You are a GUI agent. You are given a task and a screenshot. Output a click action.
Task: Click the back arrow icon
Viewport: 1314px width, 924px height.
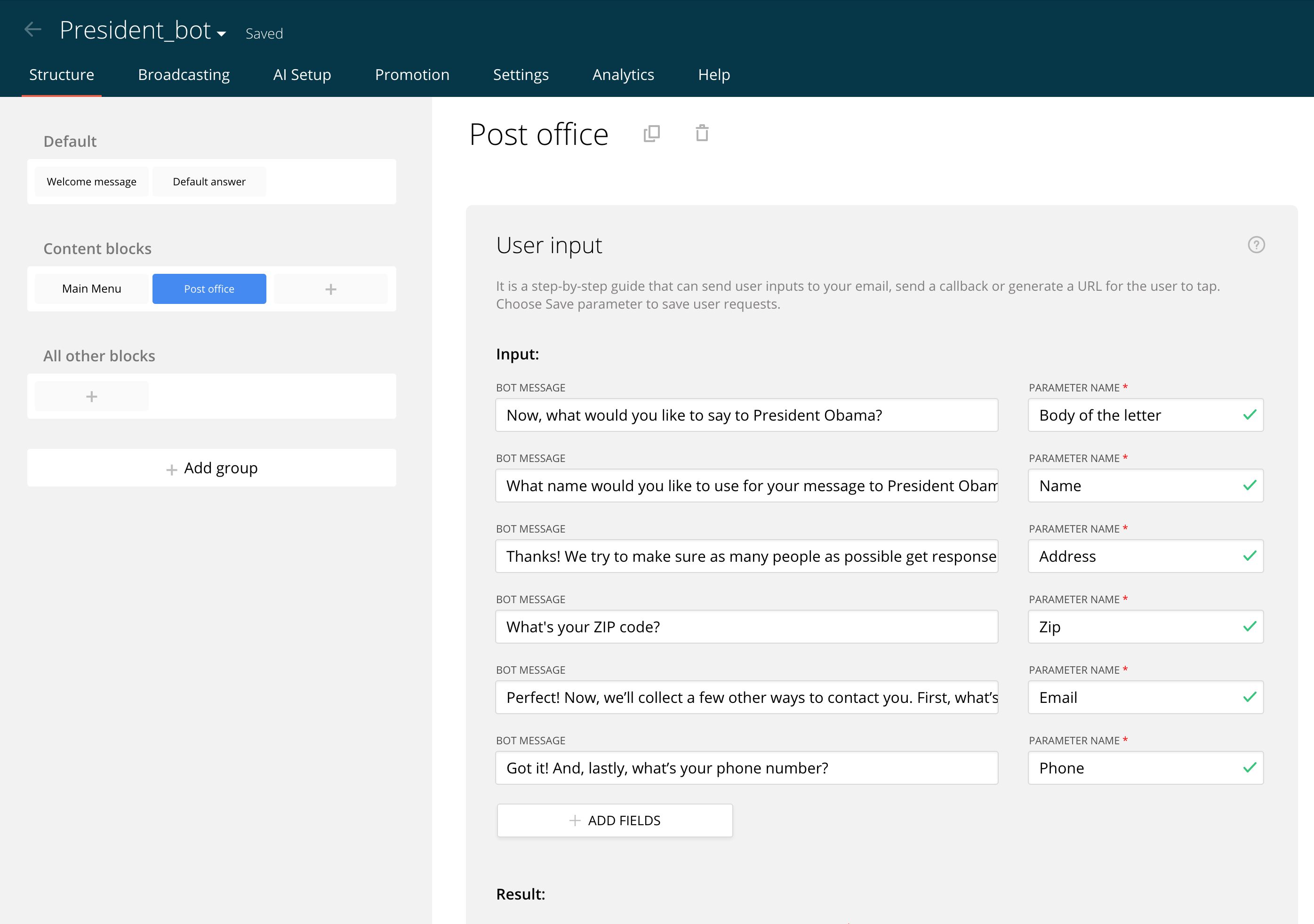tap(33, 30)
